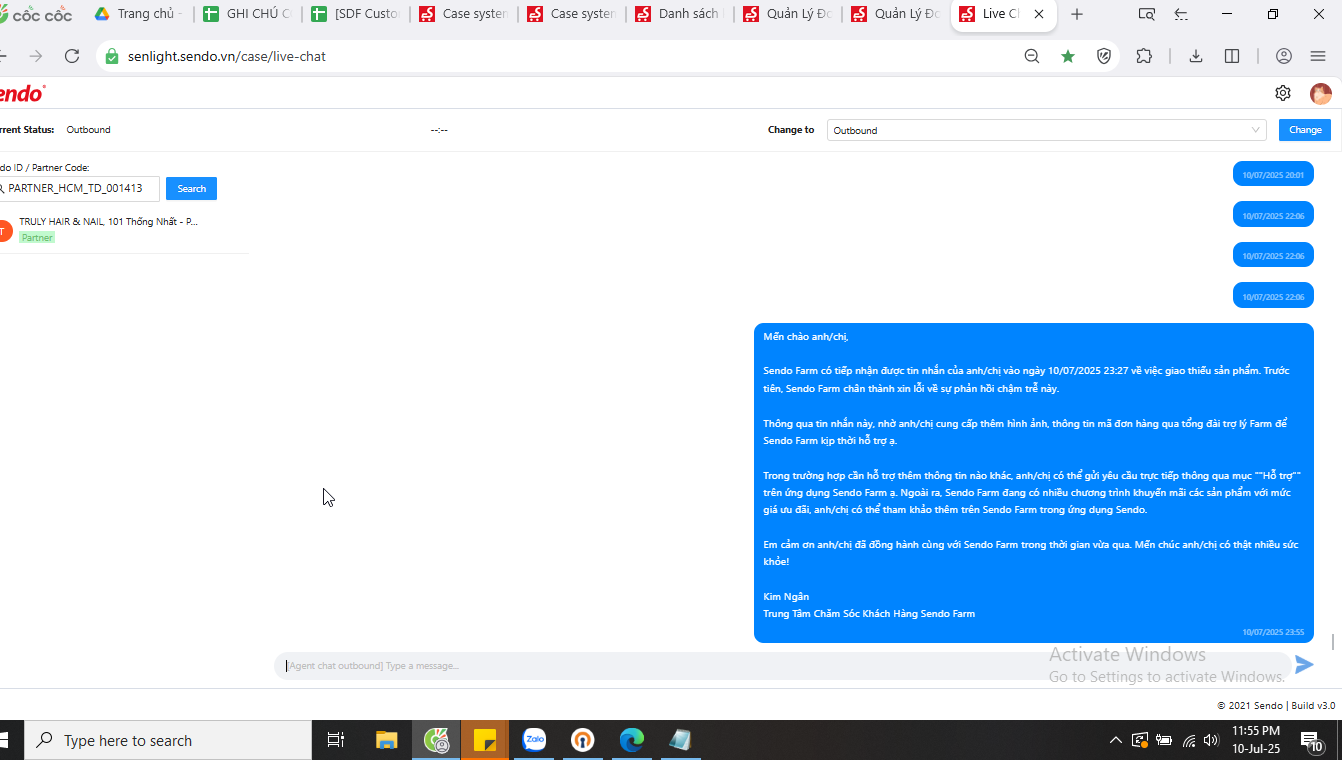This screenshot has height=760, width=1342.
Task: Open the user avatar profile menu
Action: tap(1321, 94)
